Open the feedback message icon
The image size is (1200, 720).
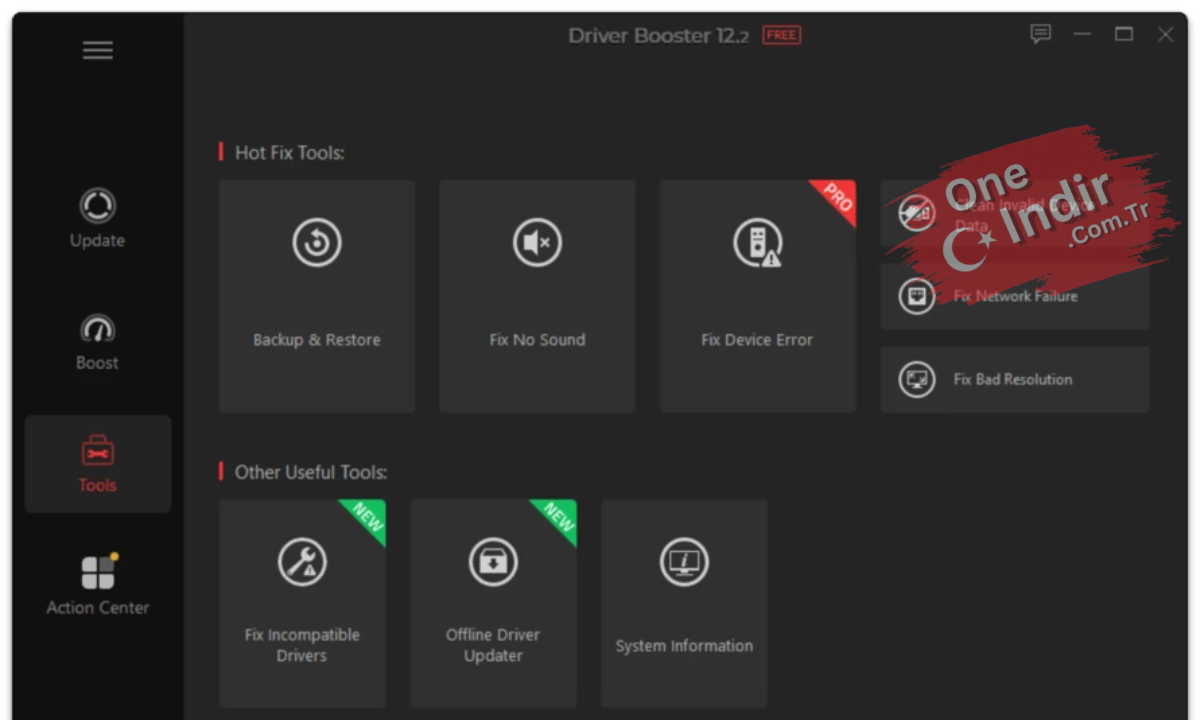tap(1041, 35)
